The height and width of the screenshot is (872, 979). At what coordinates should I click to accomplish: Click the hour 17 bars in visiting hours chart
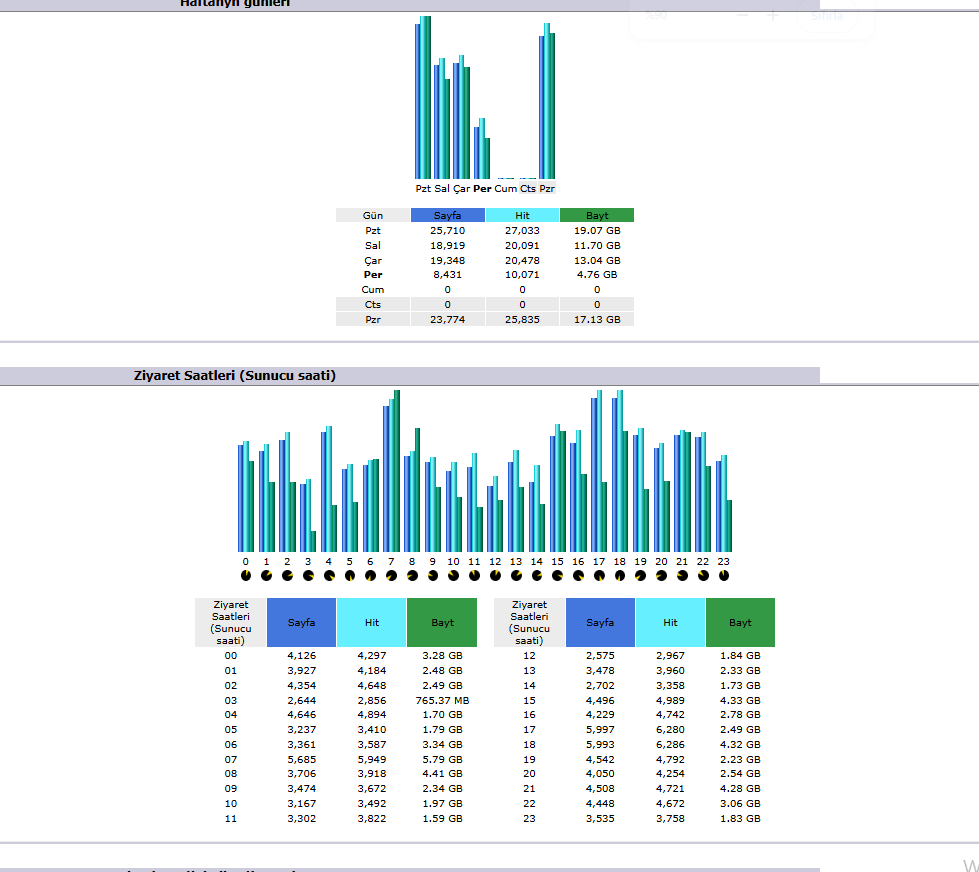pos(599,471)
